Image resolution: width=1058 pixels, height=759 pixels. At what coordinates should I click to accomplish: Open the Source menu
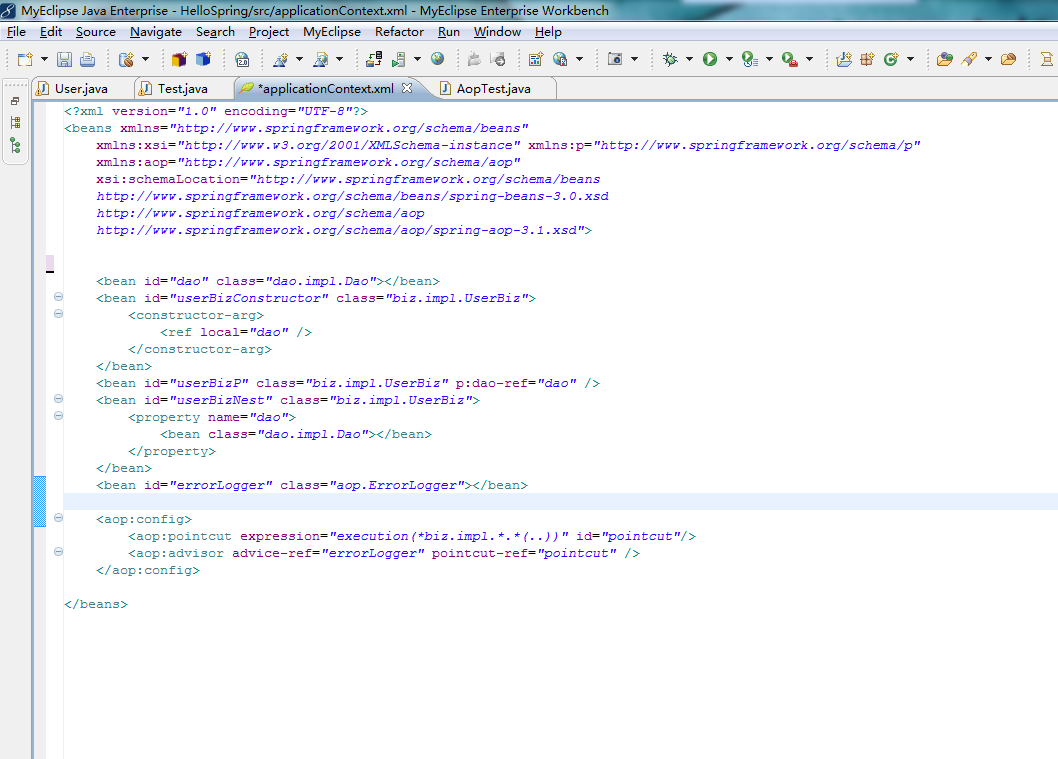click(x=96, y=32)
